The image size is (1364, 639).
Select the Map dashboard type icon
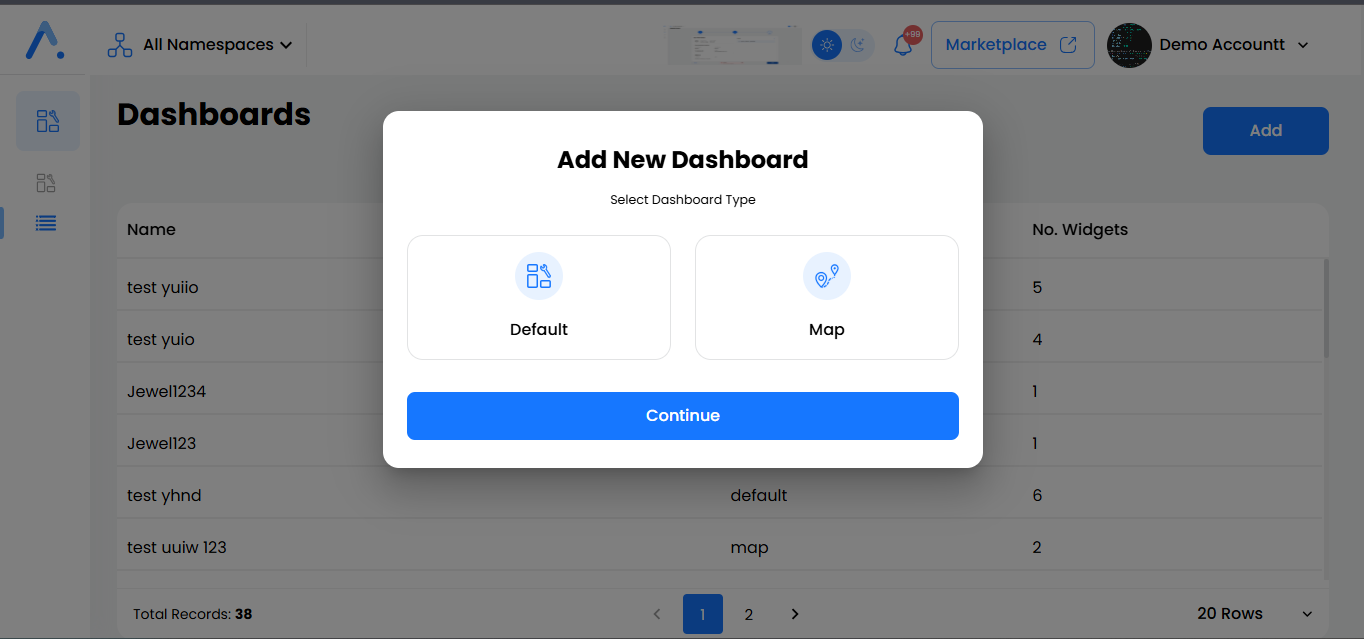(826, 276)
